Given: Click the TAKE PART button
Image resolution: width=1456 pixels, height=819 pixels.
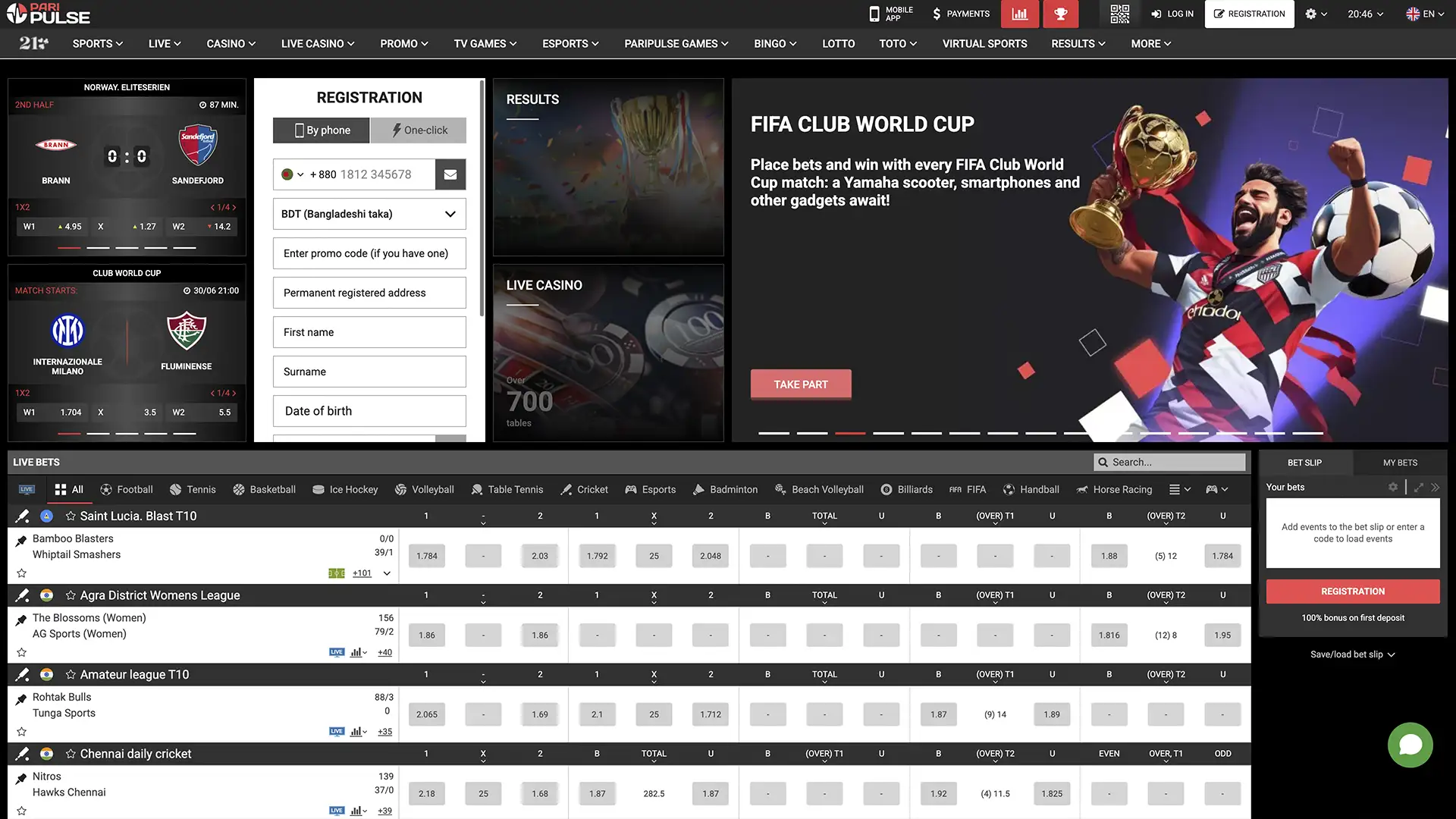Looking at the screenshot, I should 800,384.
